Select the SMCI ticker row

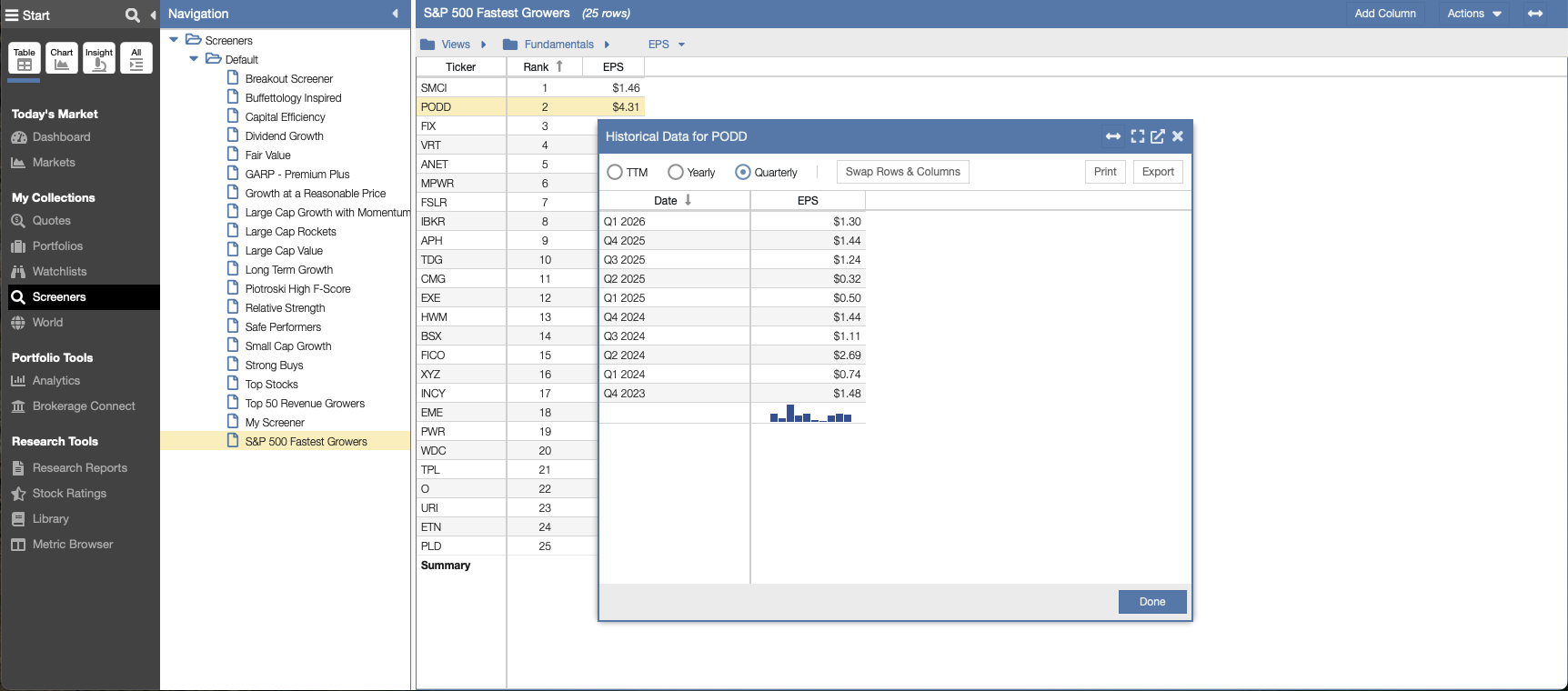(530, 88)
